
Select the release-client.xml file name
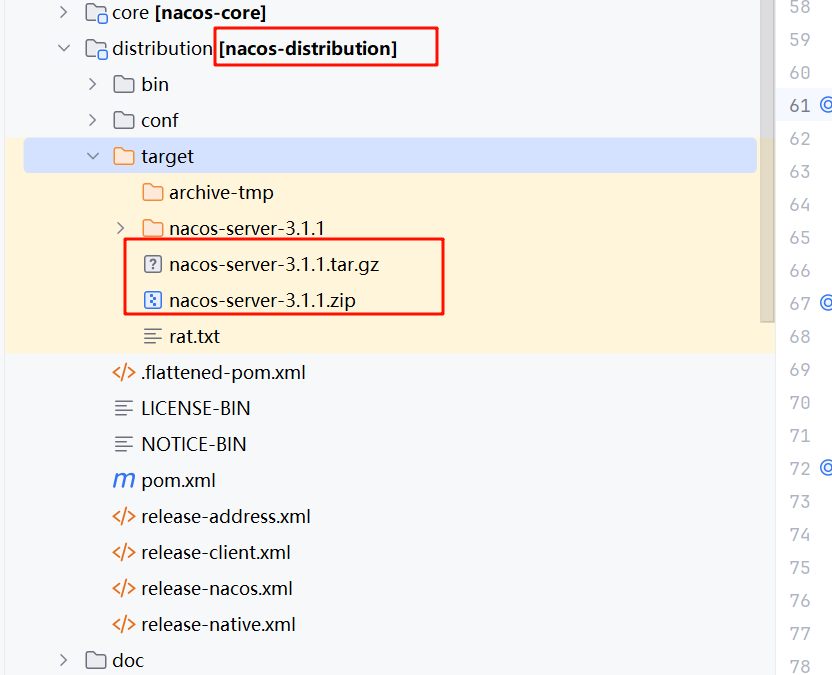pyautogui.click(x=215, y=552)
